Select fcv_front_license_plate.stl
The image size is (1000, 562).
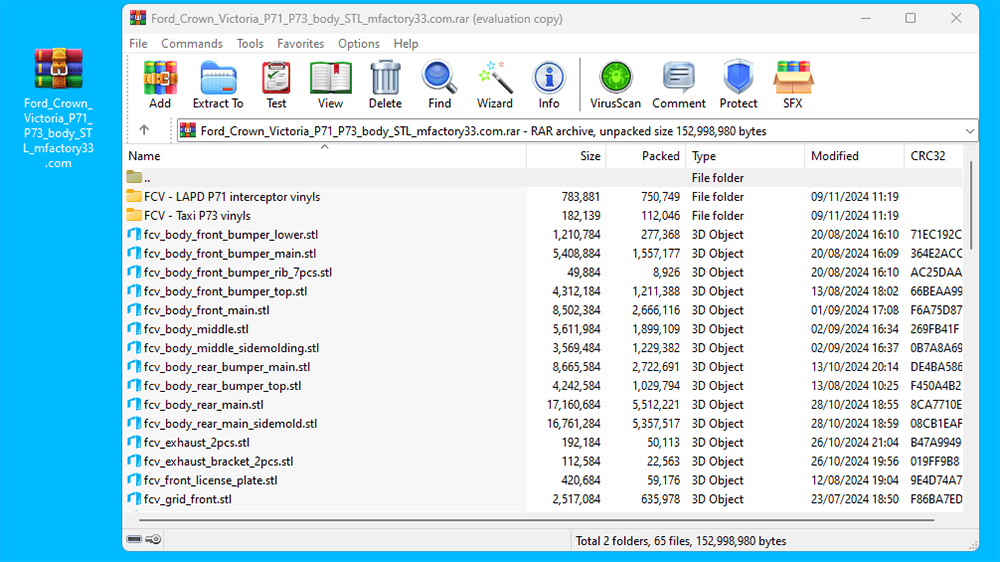(202, 480)
